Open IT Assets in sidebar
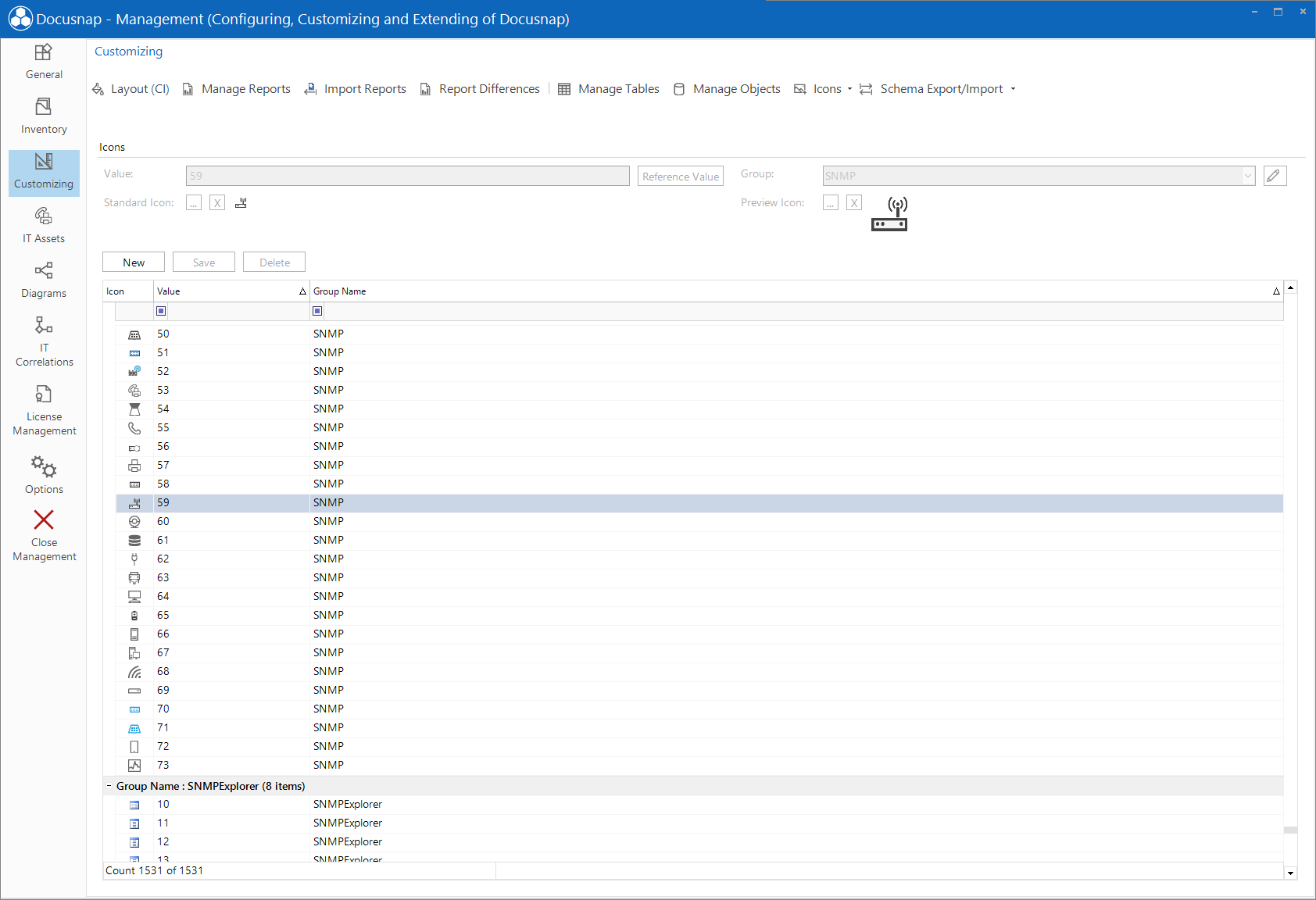Screen dimensions: 1316x900 click(44, 227)
